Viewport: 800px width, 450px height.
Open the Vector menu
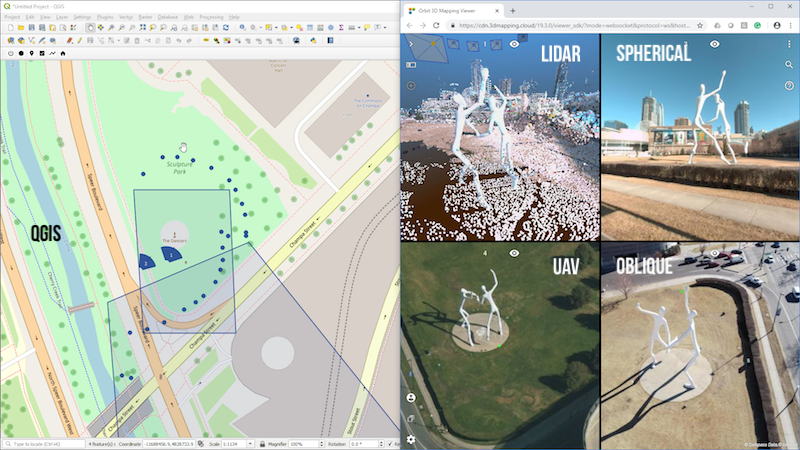(x=126, y=17)
